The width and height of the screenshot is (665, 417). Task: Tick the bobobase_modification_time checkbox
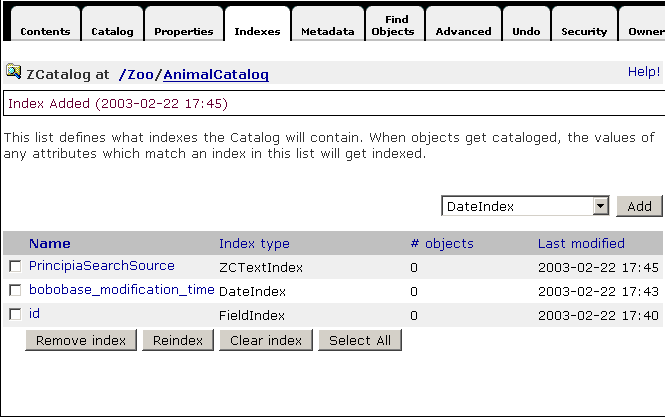point(15,290)
